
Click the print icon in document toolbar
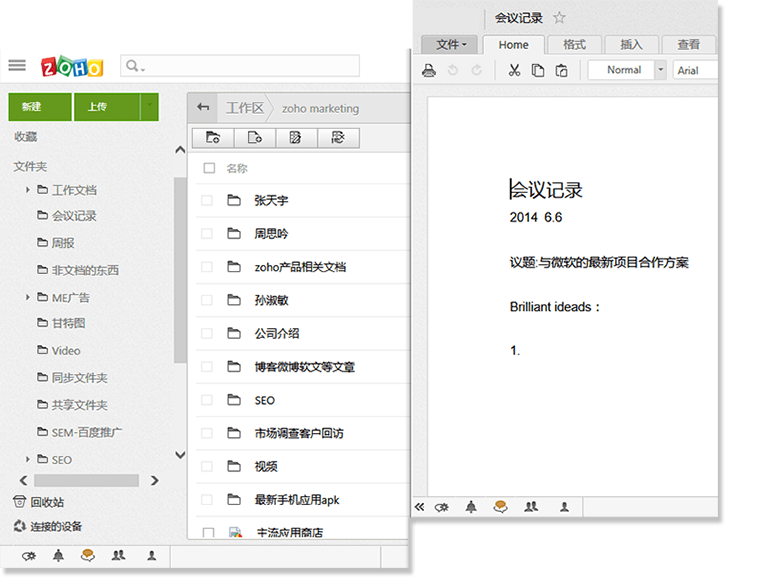click(429, 70)
